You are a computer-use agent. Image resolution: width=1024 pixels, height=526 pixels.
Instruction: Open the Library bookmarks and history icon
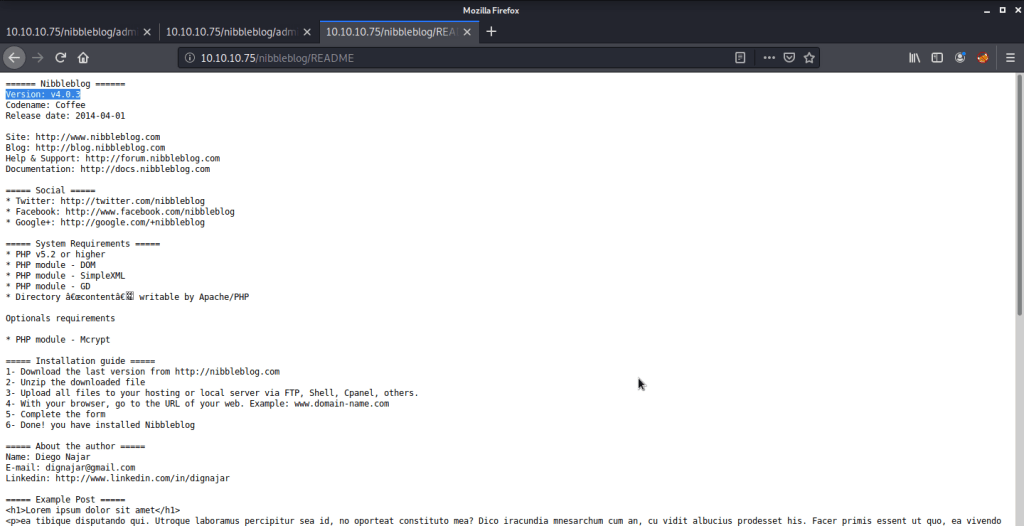(x=913, y=58)
